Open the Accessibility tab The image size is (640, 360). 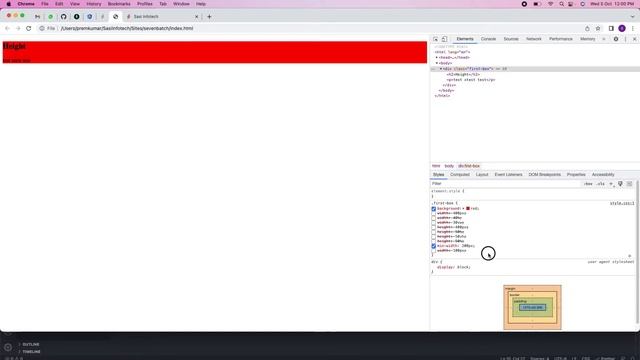tap(603, 175)
